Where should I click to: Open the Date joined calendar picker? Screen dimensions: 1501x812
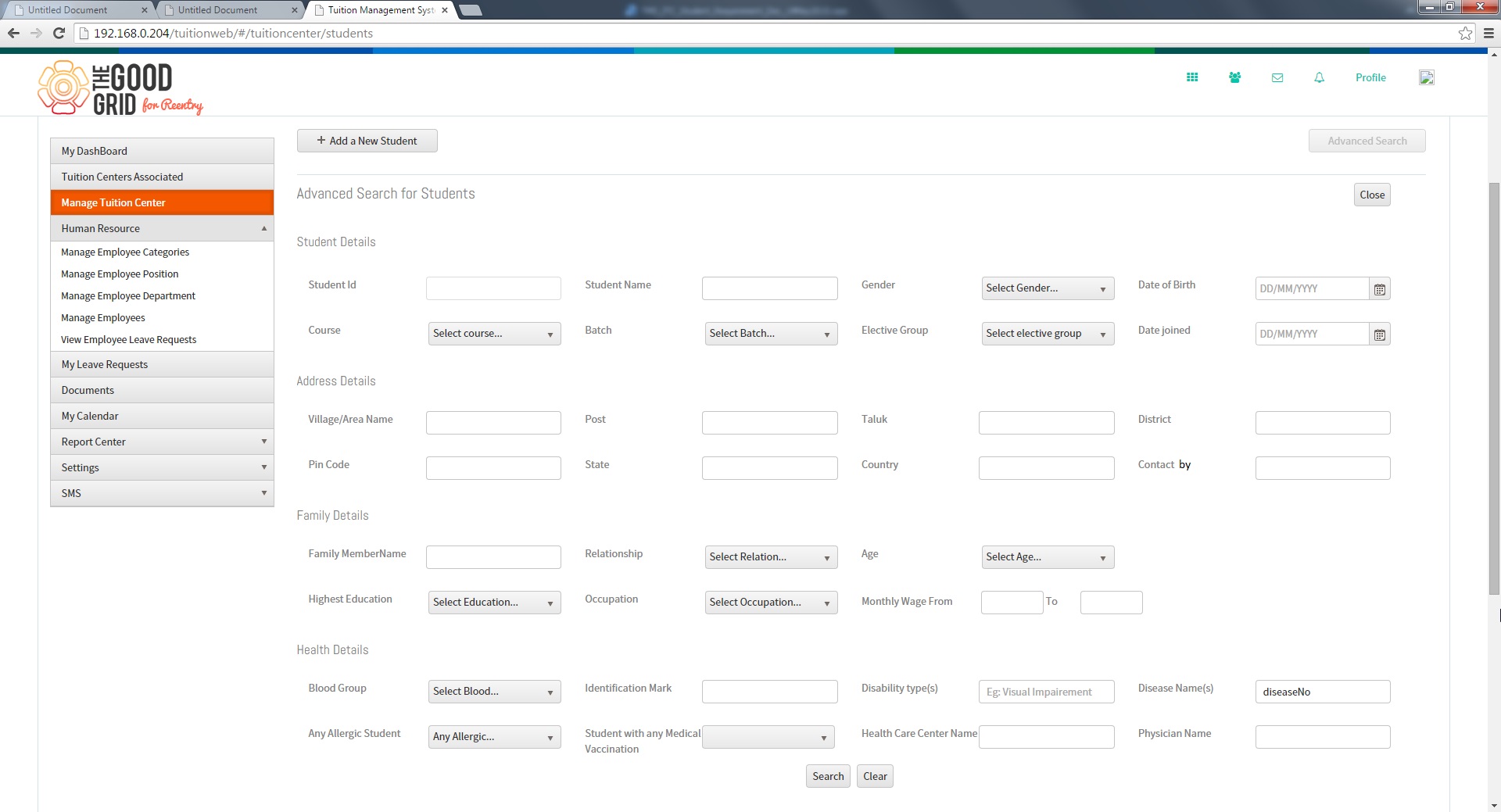click(1380, 334)
